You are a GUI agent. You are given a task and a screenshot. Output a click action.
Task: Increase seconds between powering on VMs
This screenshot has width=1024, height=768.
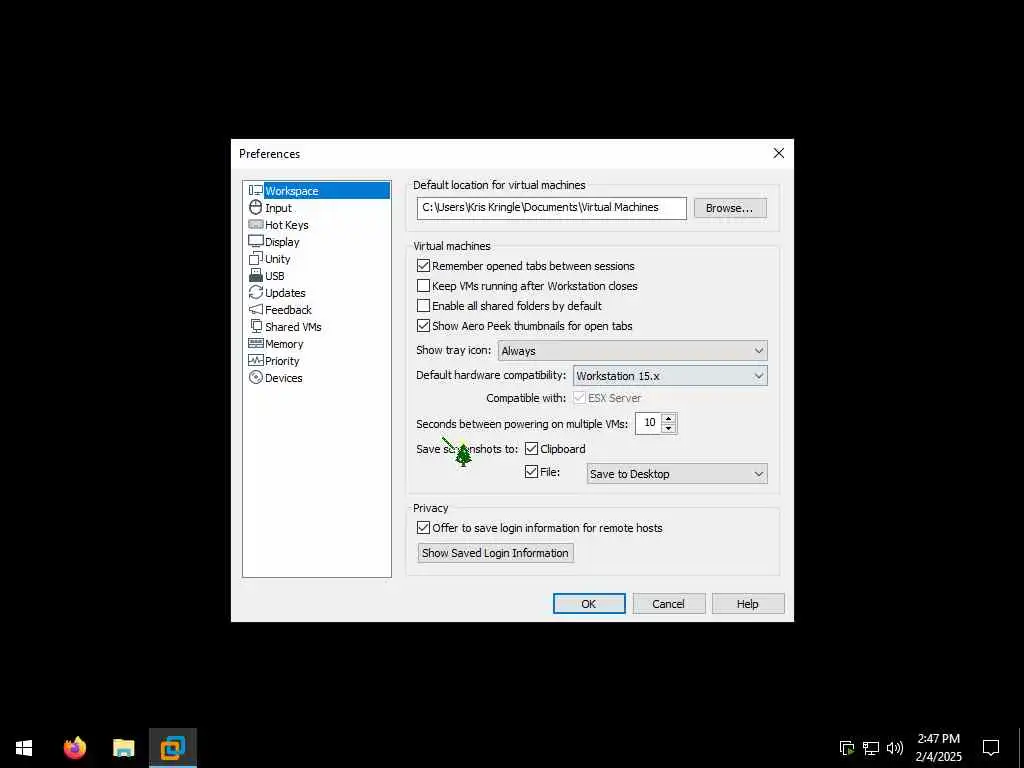(x=667, y=418)
